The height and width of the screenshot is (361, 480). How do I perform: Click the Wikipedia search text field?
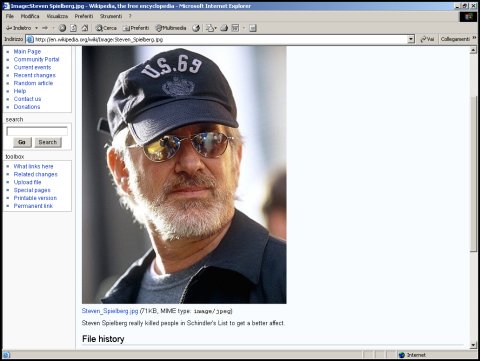point(37,131)
